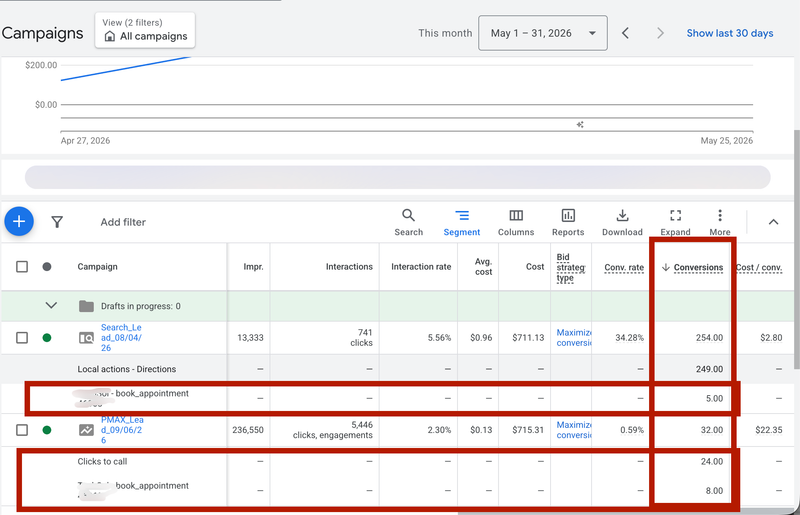
Task: Sort by Interaction rate column header
Action: [x=421, y=266]
